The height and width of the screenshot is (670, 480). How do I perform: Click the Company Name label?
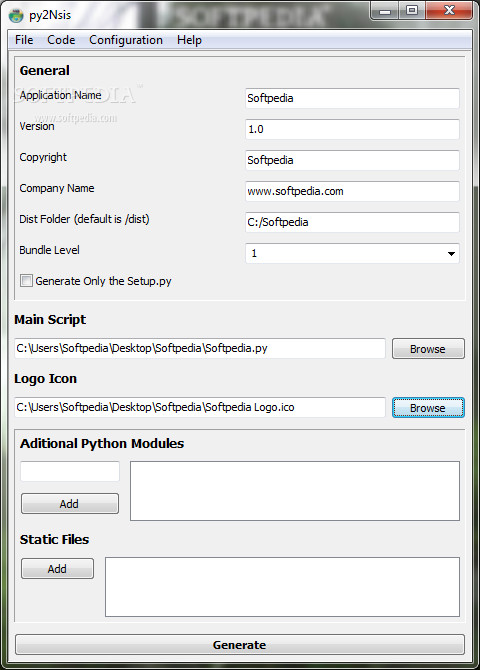(x=57, y=188)
